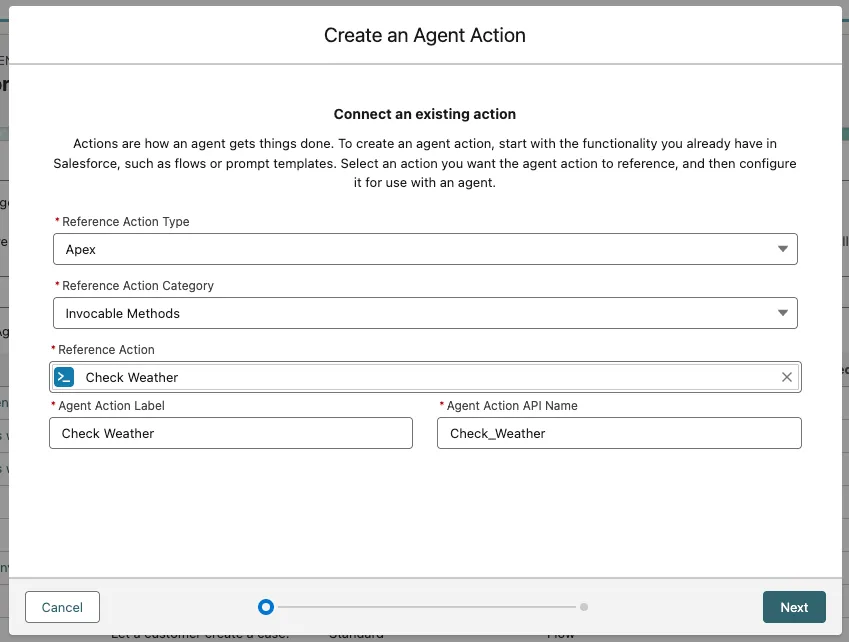Click the Apex icon beside Check Weather
Viewport: 849px width, 642px height.
click(64, 377)
